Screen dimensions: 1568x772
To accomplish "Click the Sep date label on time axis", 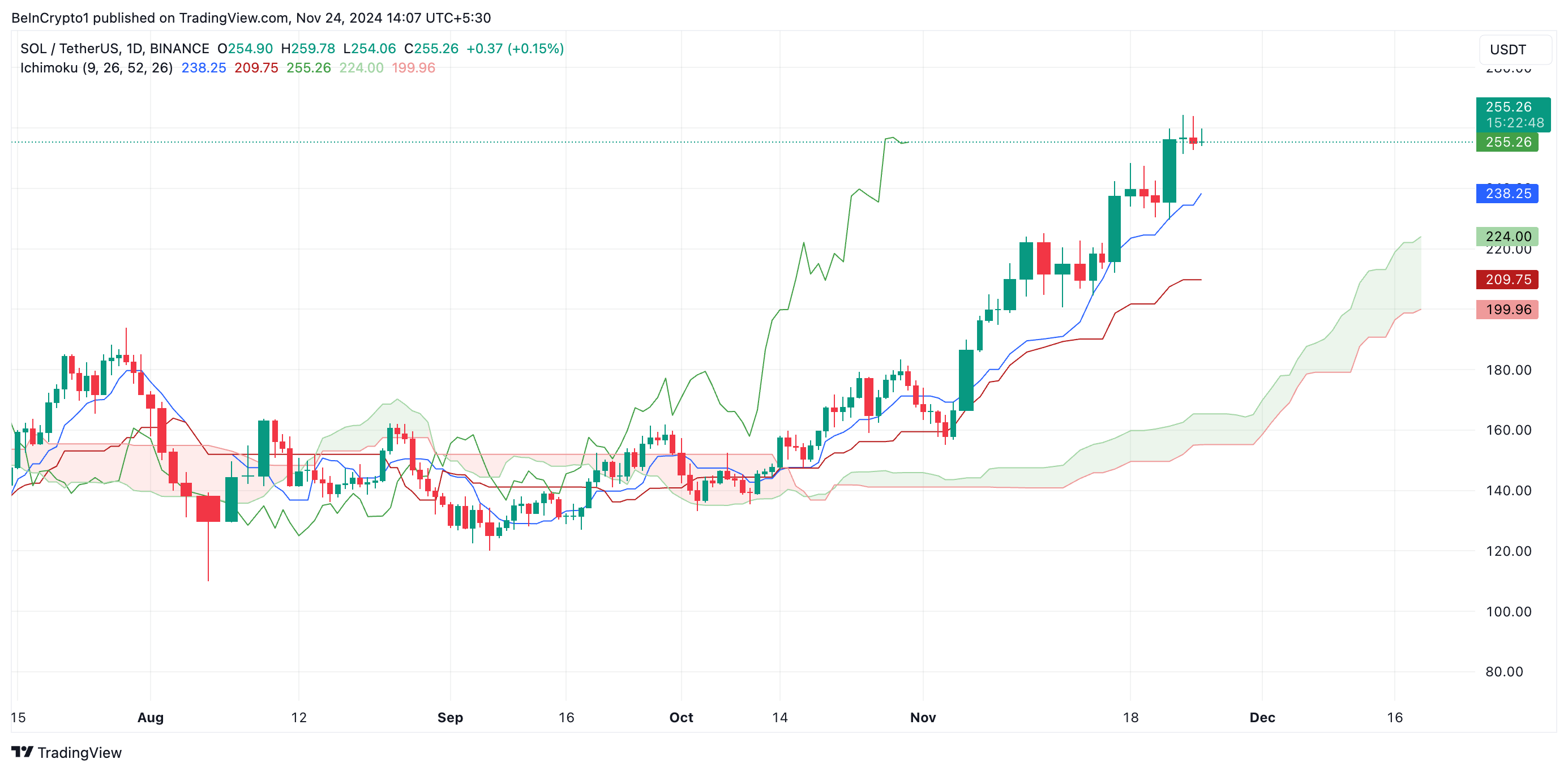I will (450, 717).
